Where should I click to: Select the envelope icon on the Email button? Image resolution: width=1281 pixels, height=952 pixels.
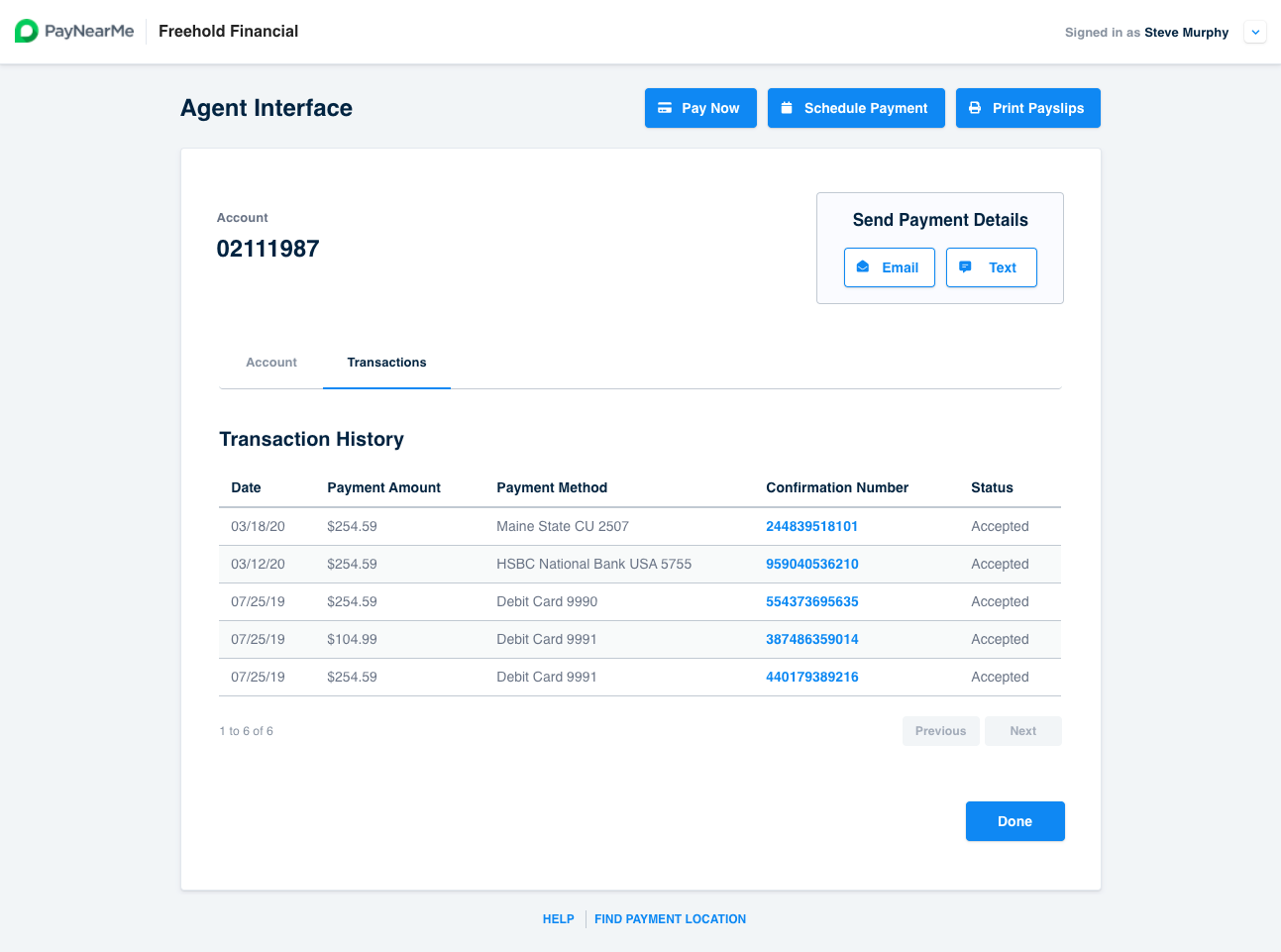(x=864, y=266)
